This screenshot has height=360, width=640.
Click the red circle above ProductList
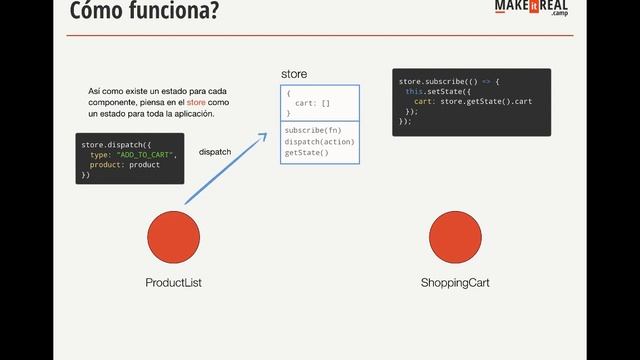[173, 237]
